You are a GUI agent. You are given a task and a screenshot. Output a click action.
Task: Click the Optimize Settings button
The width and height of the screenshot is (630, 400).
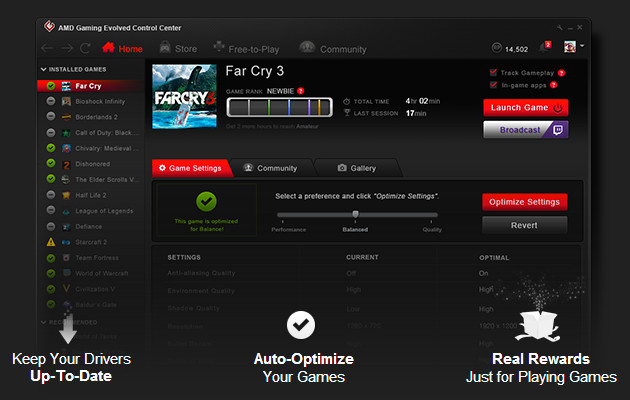524,202
